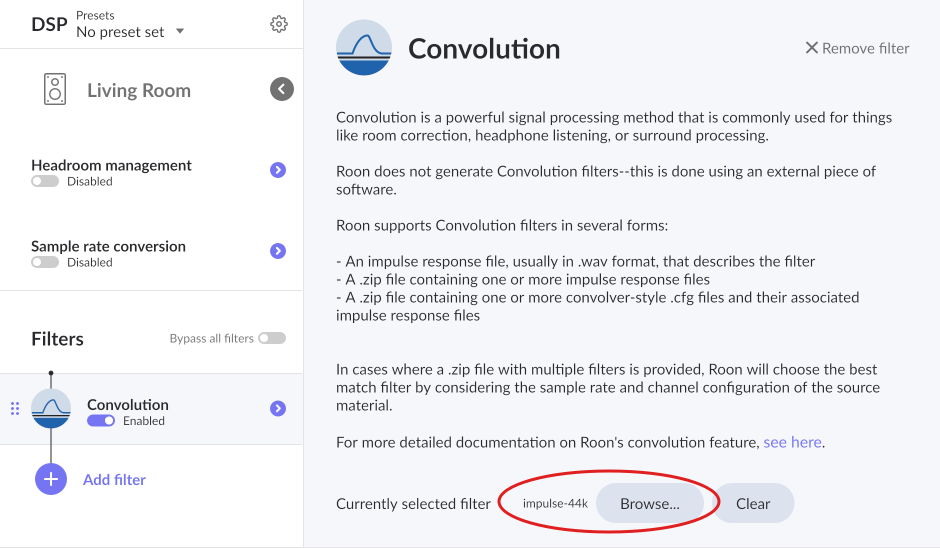Image resolution: width=940 pixels, height=548 pixels.
Task: Click the X icon beside Remove filter
Action: [811, 48]
